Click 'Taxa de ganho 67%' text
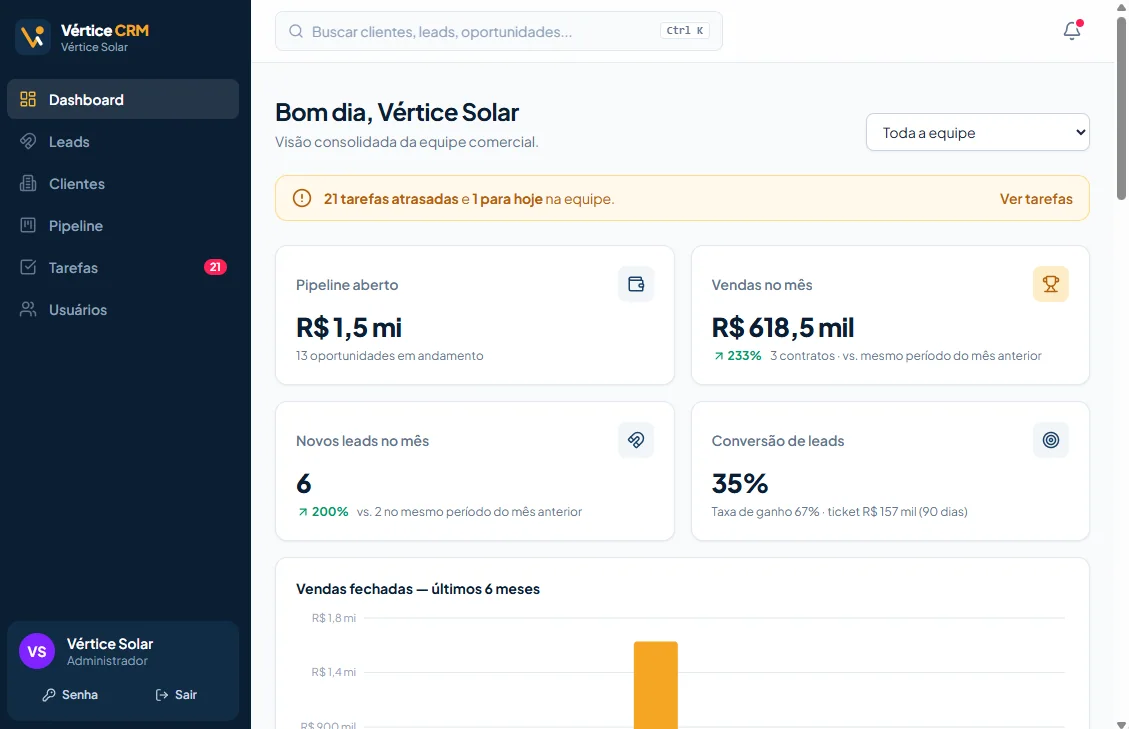1129x729 pixels. click(765, 512)
